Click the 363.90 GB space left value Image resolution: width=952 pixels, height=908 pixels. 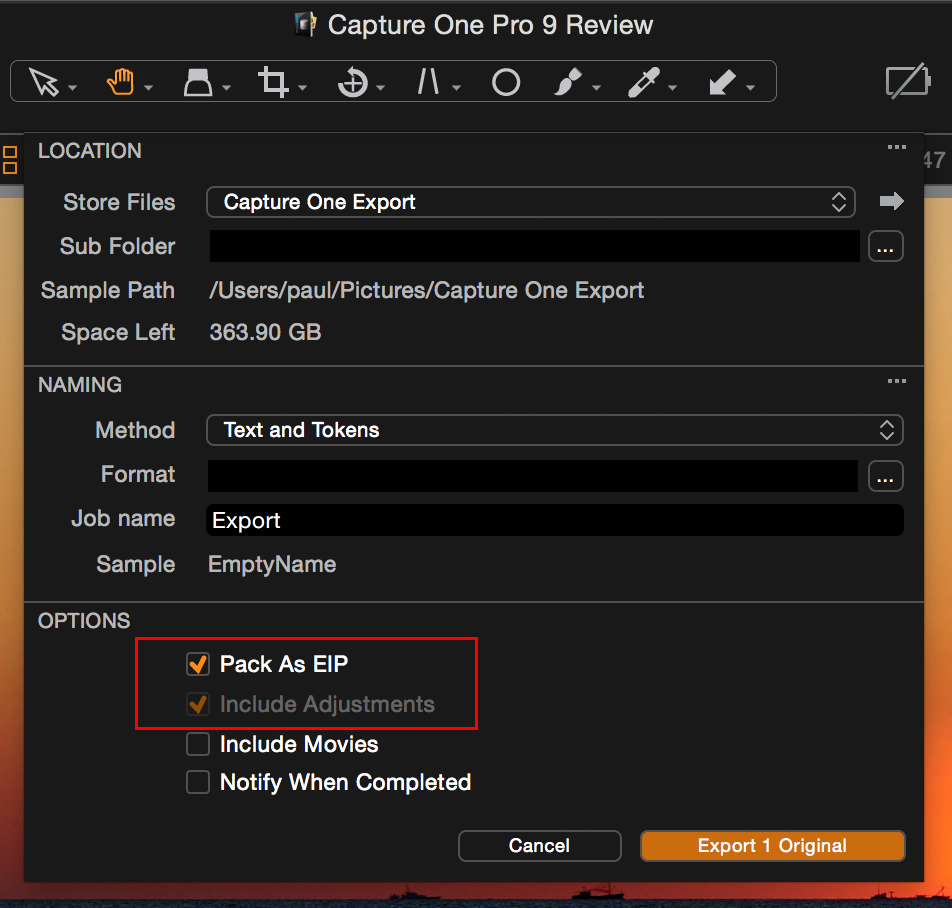[x=265, y=333]
